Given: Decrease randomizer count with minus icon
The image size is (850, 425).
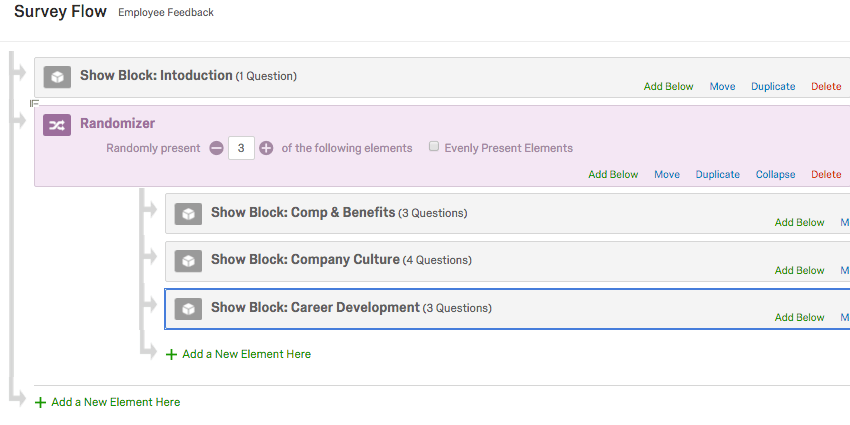Looking at the screenshot, I should [217, 148].
